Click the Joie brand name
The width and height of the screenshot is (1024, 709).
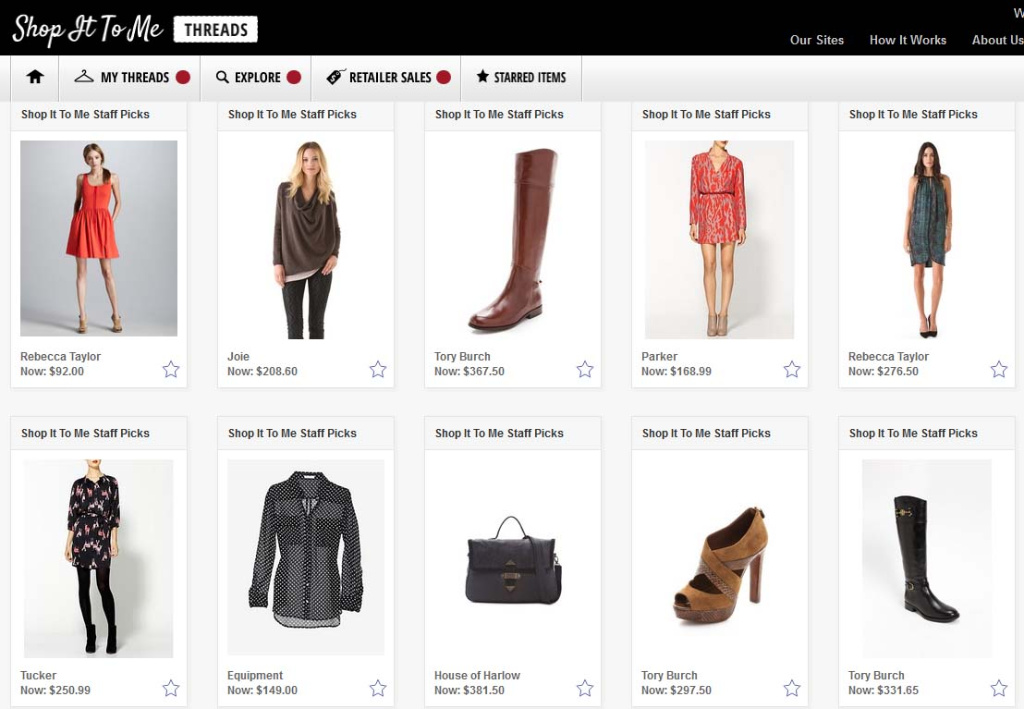[238, 356]
